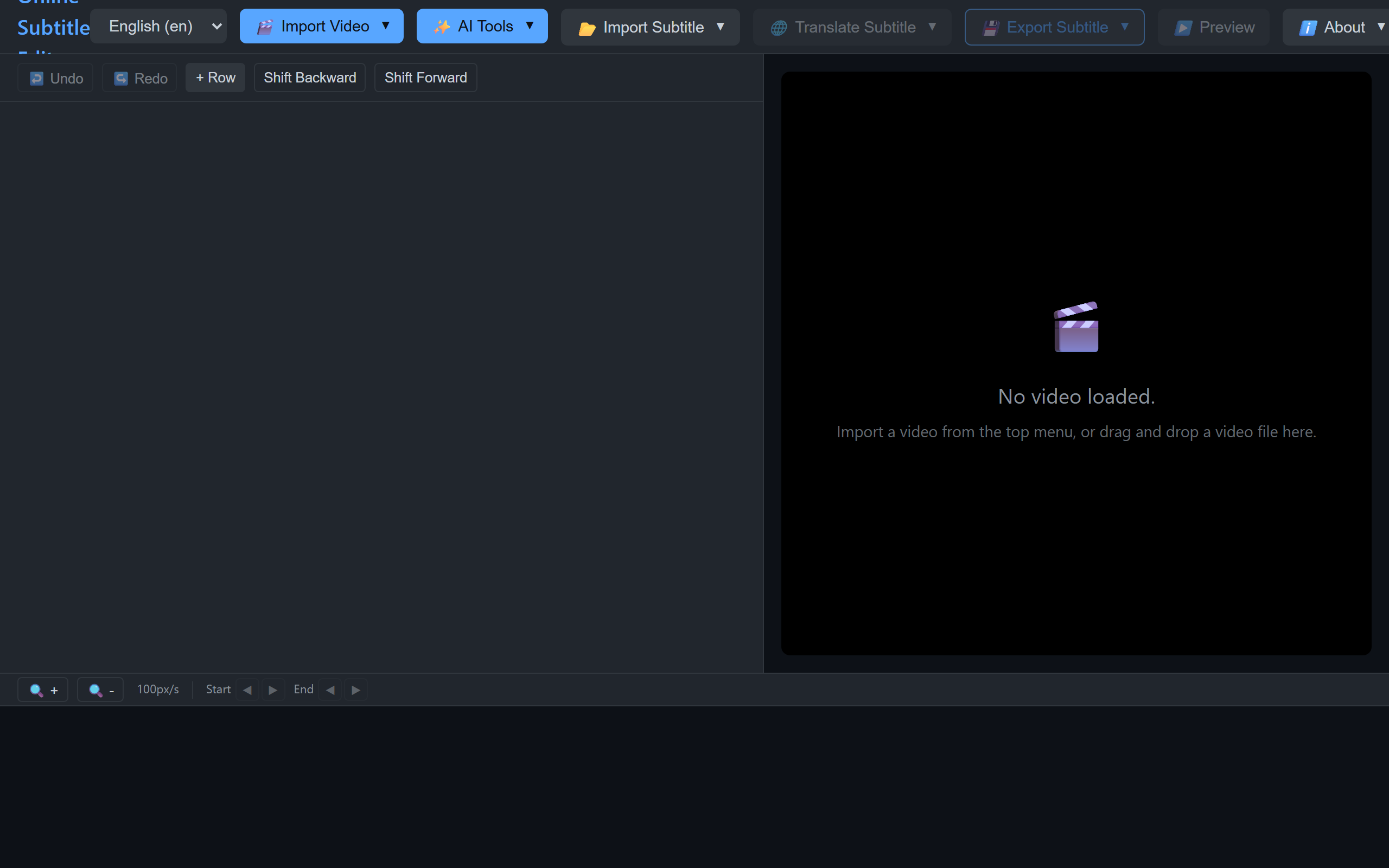Click the sparkle icon on AI Tools
Screen dimensions: 1389x868
tap(441, 27)
